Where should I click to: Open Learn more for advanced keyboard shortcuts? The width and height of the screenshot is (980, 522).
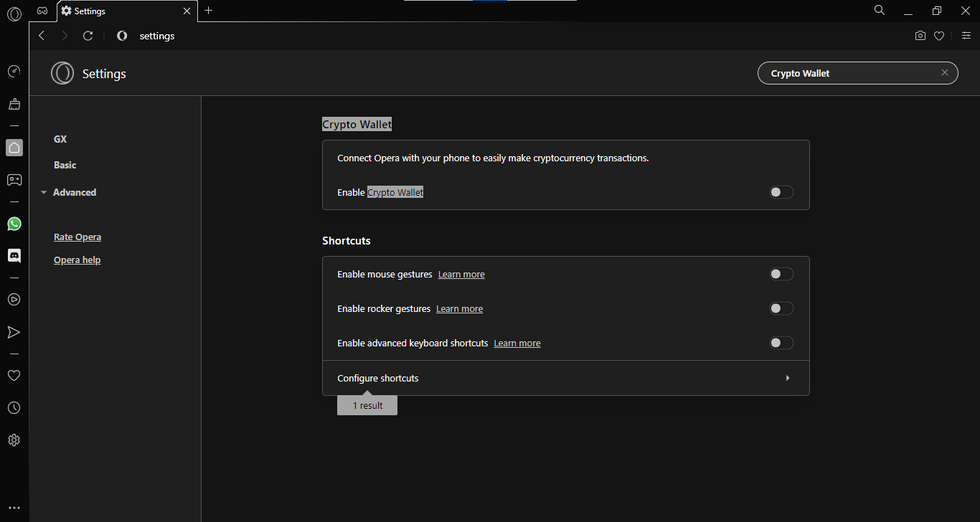pyautogui.click(x=517, y=343)
